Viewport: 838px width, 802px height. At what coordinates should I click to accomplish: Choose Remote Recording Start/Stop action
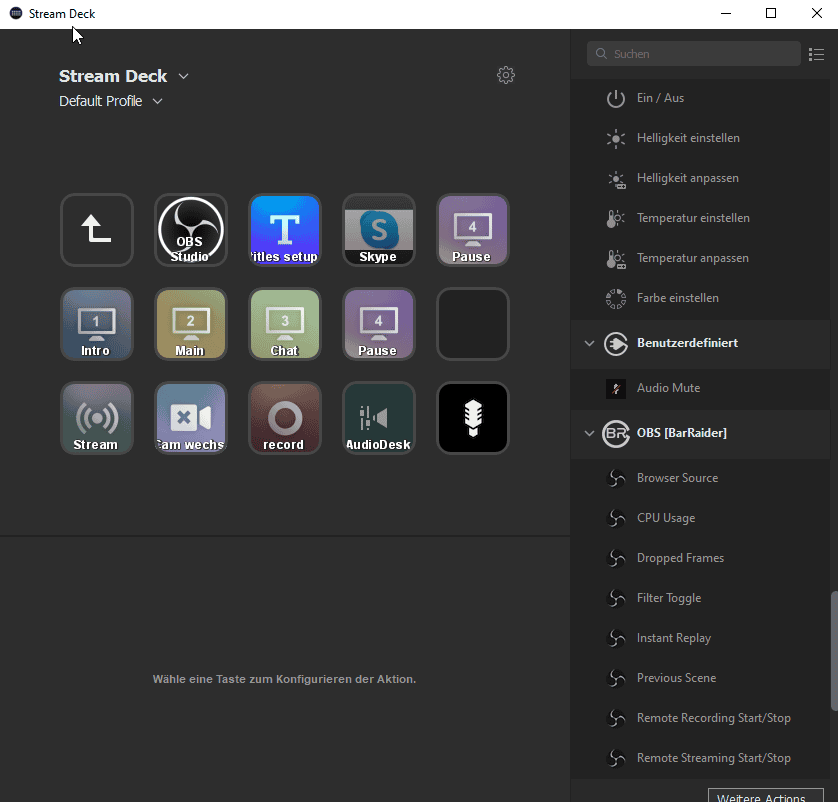coord(700,719)
